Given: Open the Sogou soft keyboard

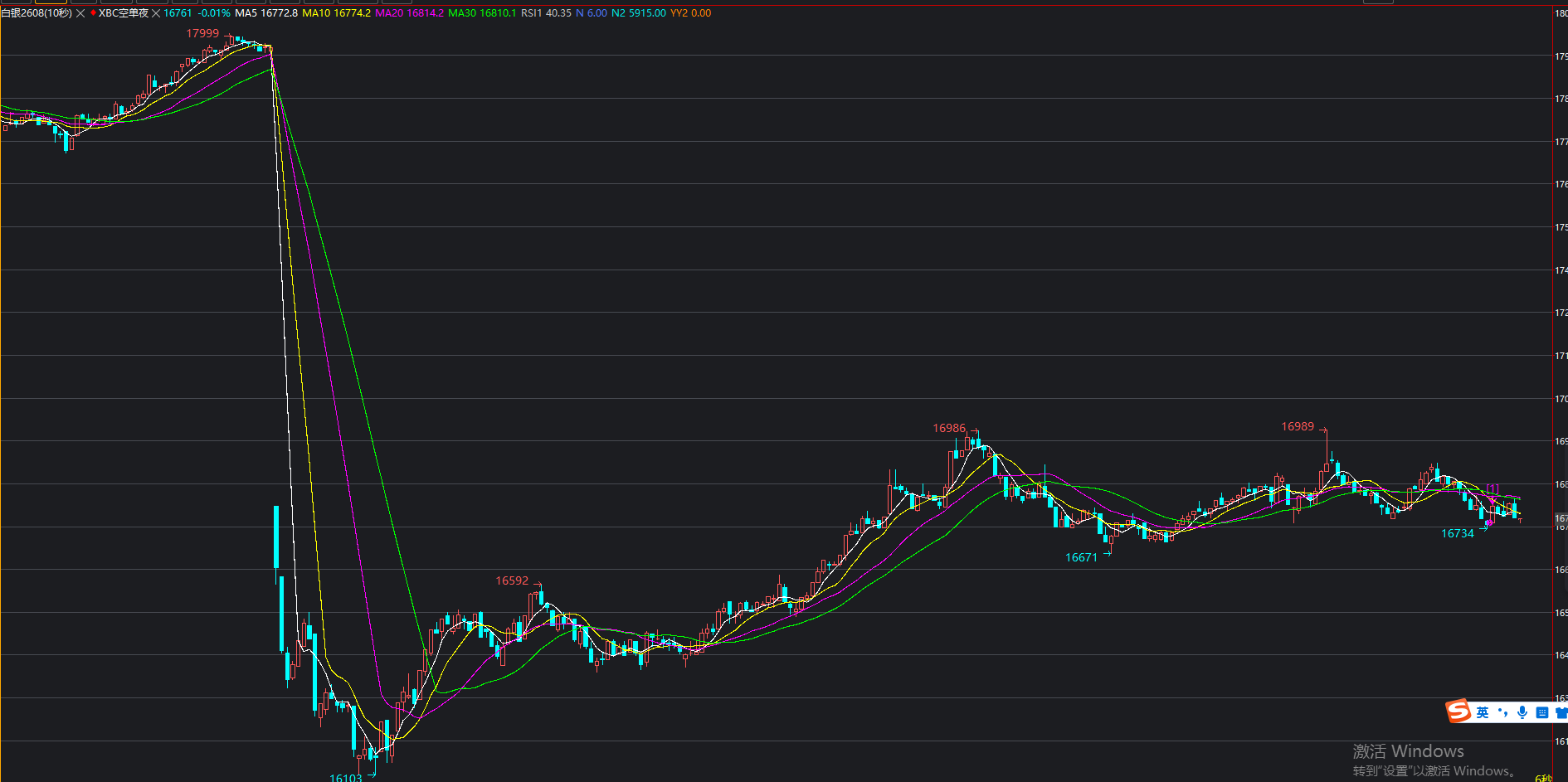Looking at the screenshot, I should click(1542, 712).
